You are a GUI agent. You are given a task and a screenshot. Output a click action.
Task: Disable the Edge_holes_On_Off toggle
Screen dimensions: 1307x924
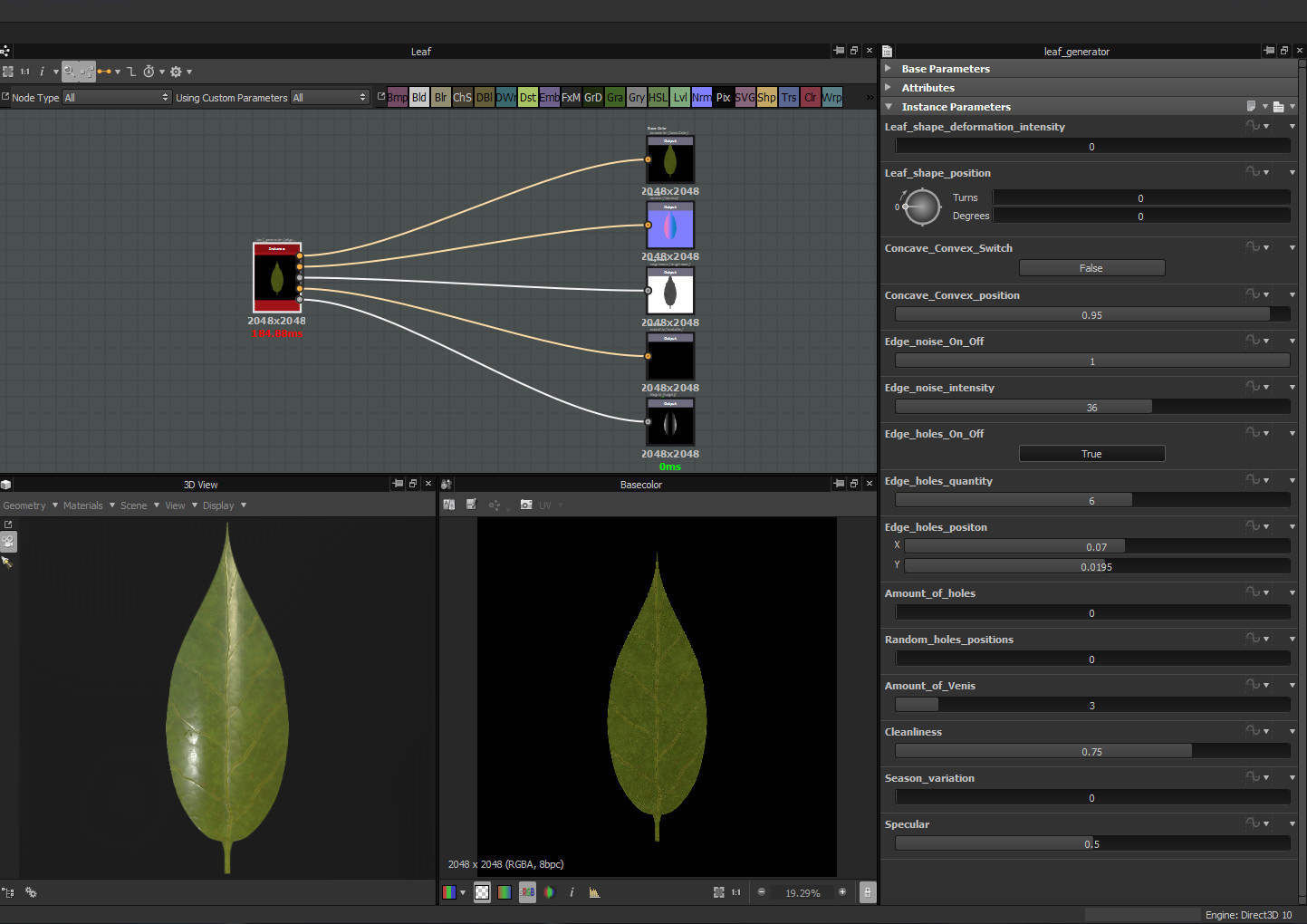[1091, 453]
